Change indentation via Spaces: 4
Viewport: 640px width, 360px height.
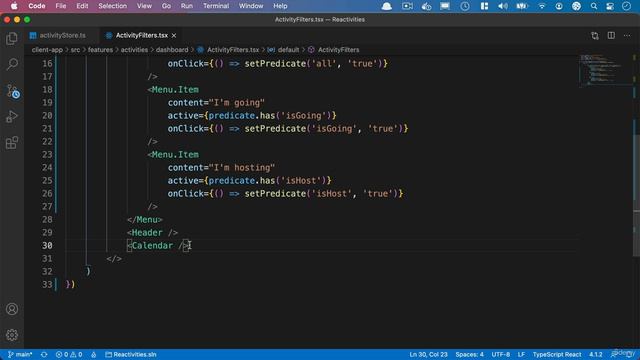(x=469, y=354)
